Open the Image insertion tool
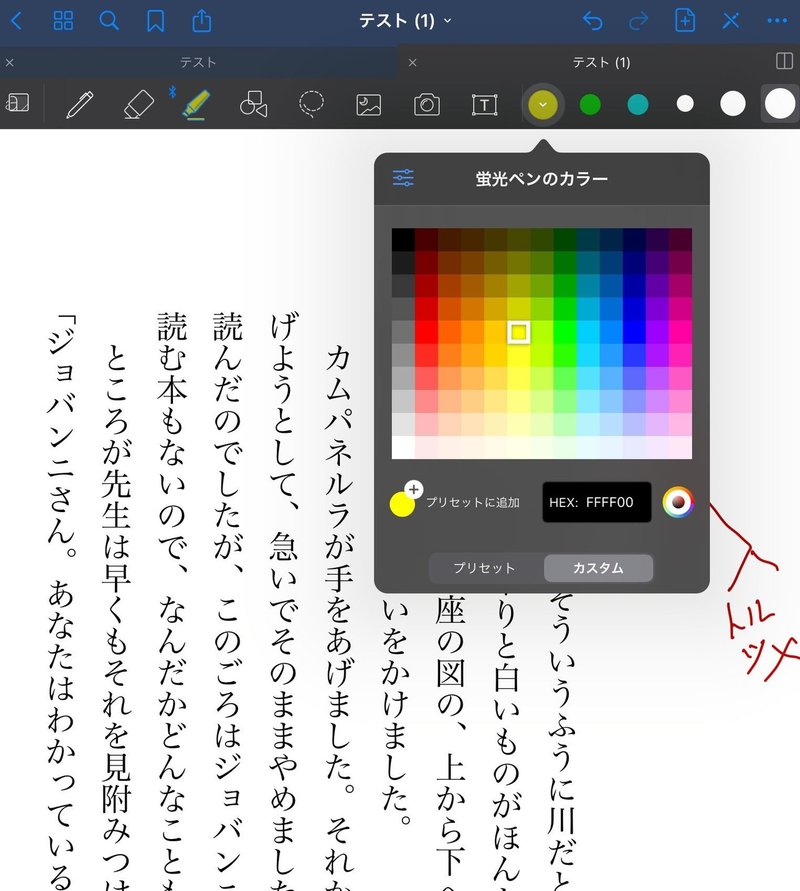Viewport: 800px width, 891px height. [x=369, y=103]
